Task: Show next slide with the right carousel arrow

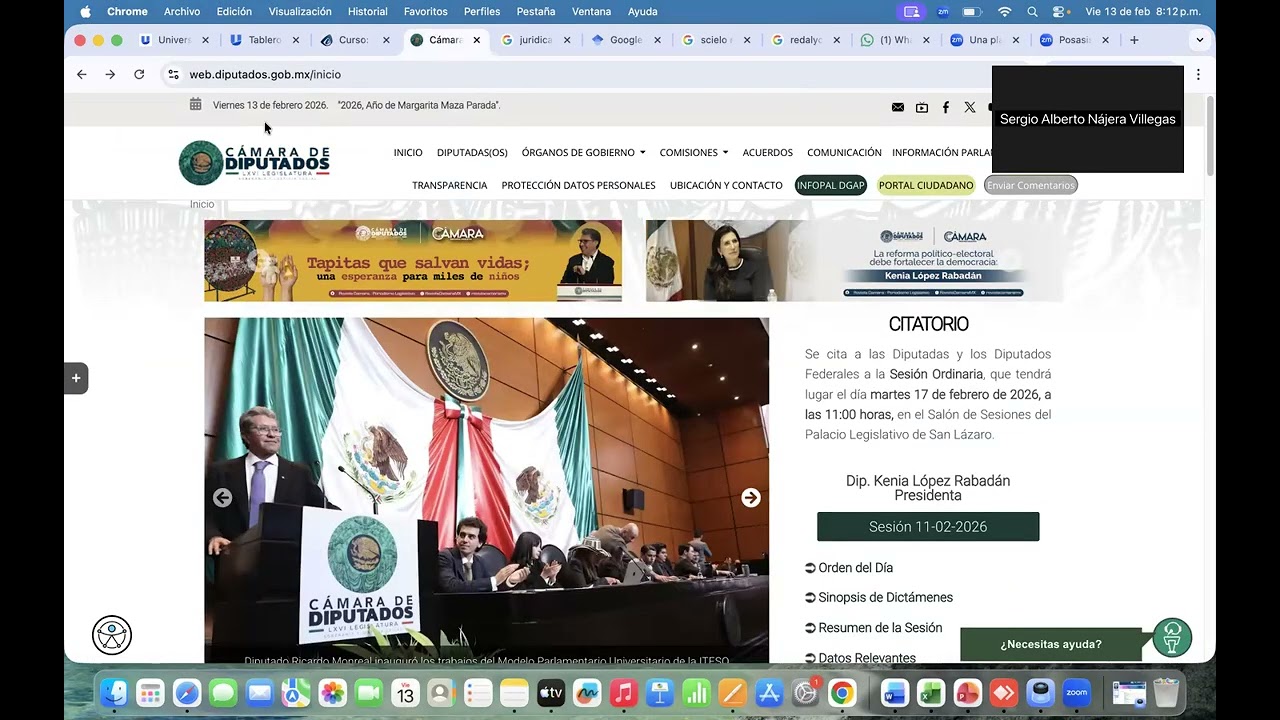Action: coord(751,498)
